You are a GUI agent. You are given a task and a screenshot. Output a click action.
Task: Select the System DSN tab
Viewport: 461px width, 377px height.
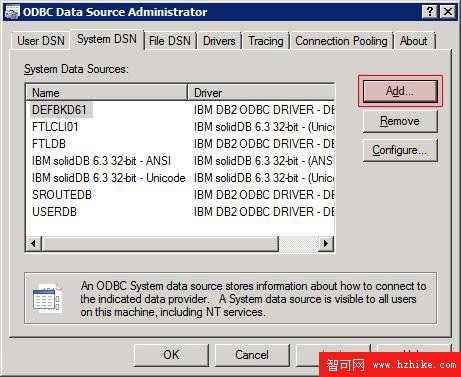click(107, 39)
